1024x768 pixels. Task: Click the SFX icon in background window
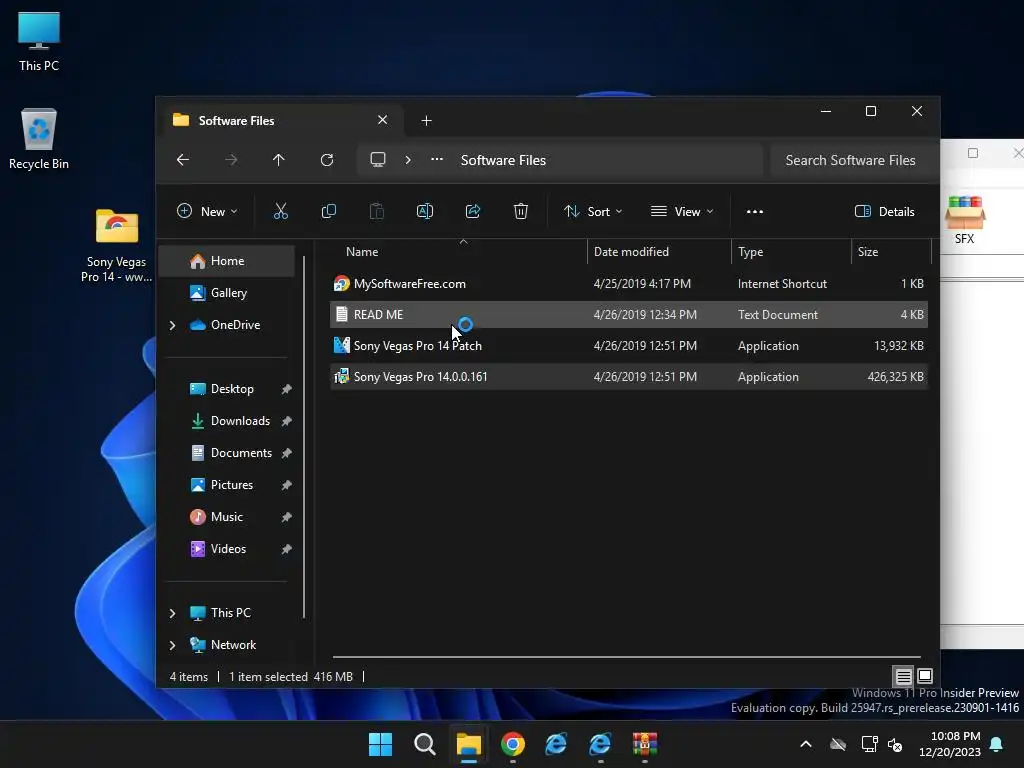965,220
